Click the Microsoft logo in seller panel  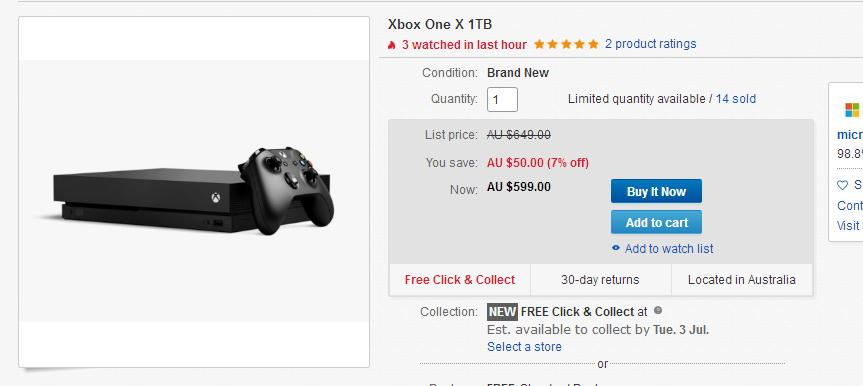(853, 110)
